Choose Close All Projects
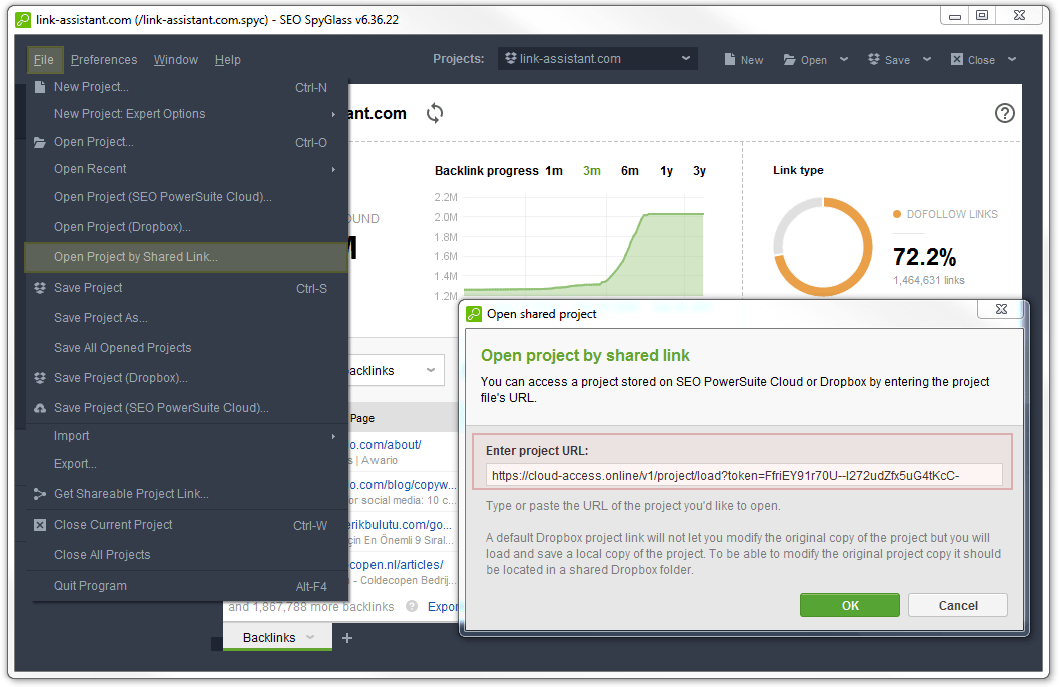 click(x=186, y=554)
